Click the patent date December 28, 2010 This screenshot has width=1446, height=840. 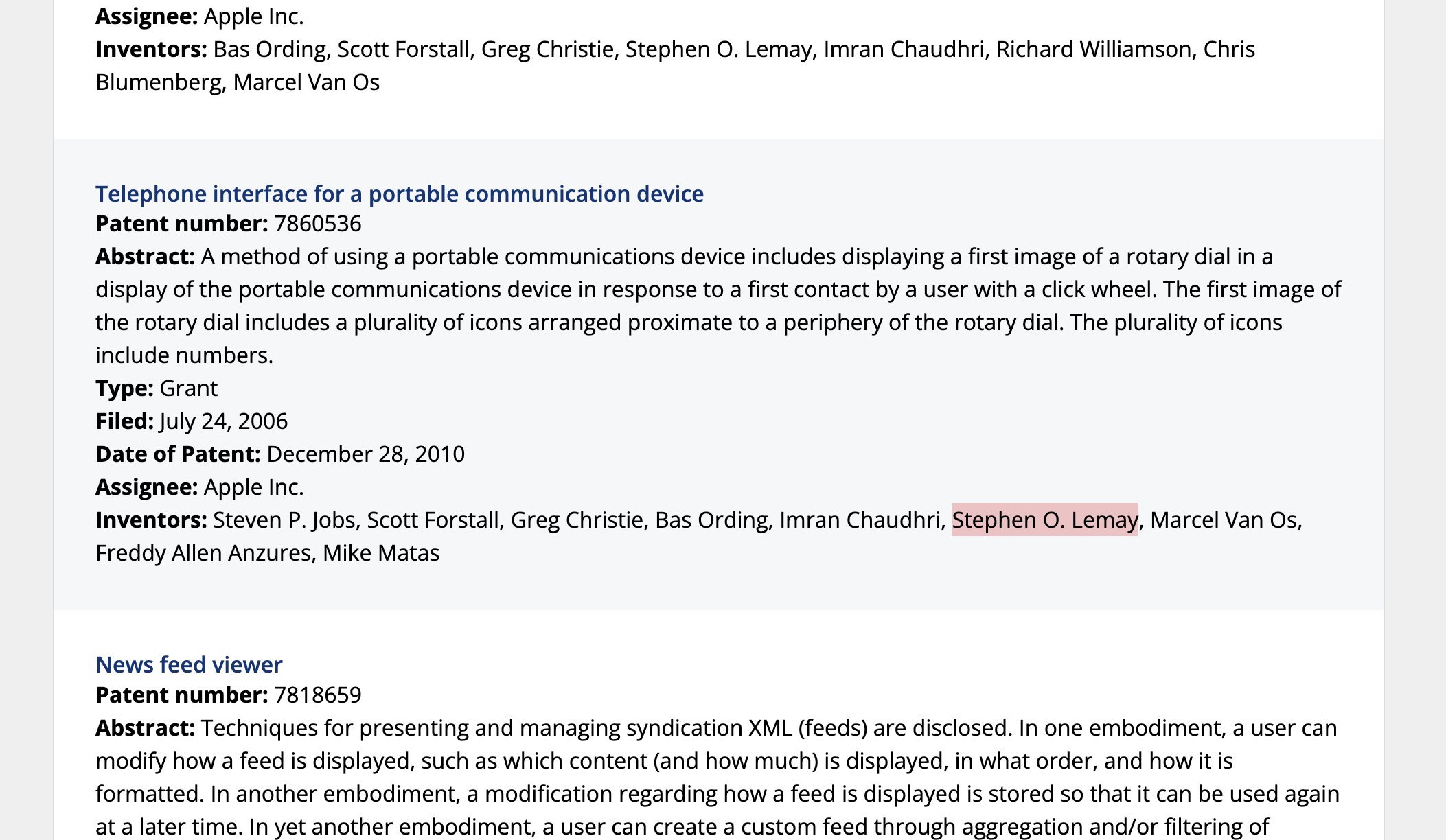365,454
